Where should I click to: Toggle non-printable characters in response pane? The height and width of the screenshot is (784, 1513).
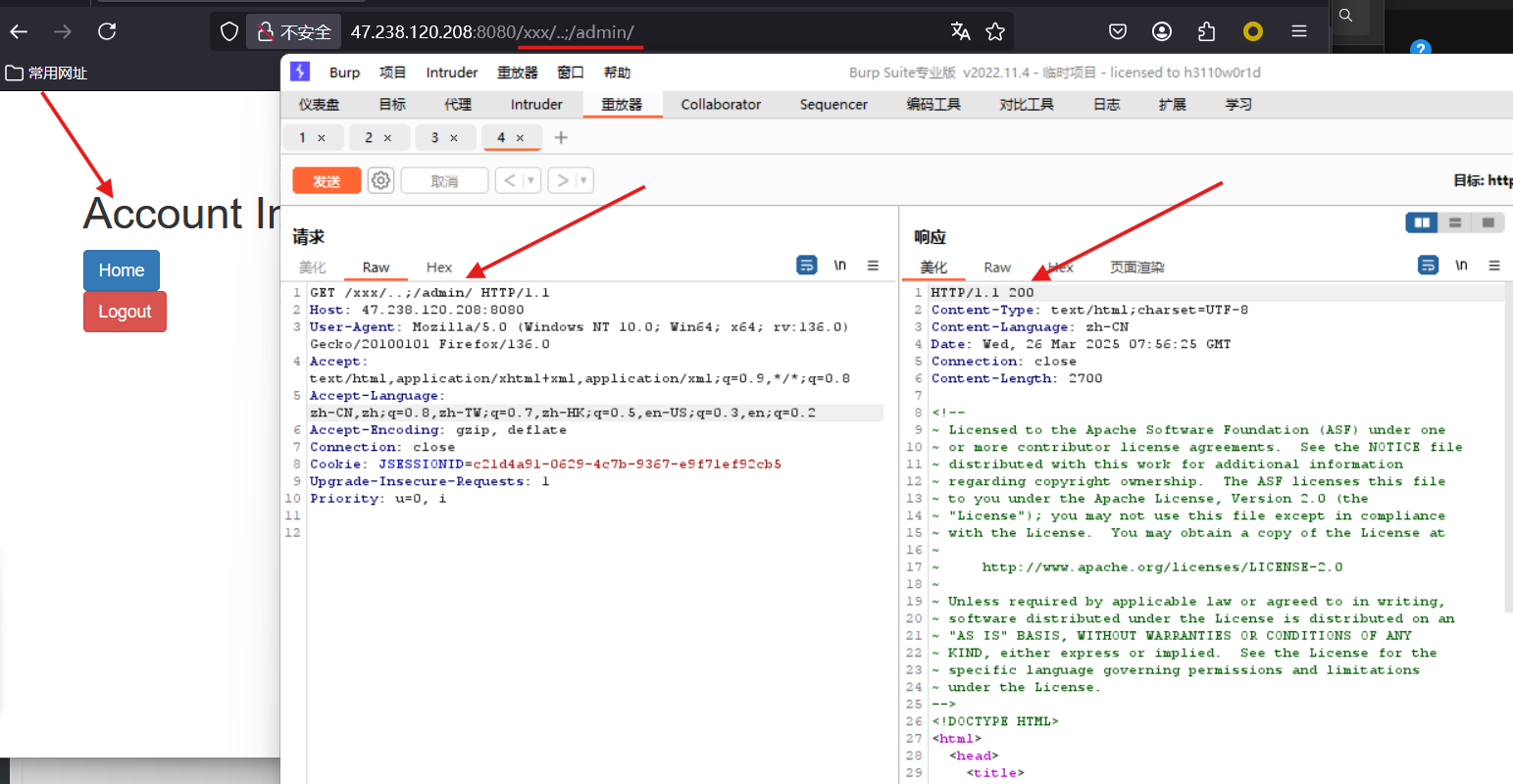click(1461, 266)
